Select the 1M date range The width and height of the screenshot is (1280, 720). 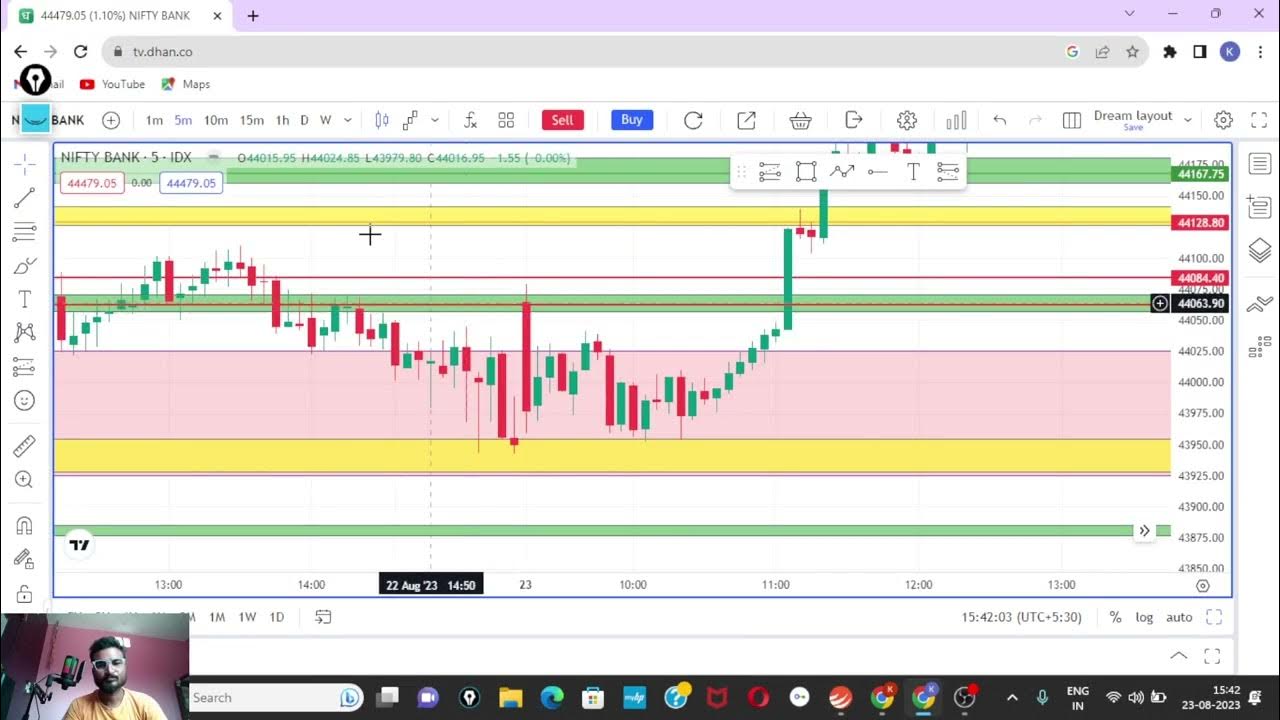pyautogui.click(x=217, y=617)
